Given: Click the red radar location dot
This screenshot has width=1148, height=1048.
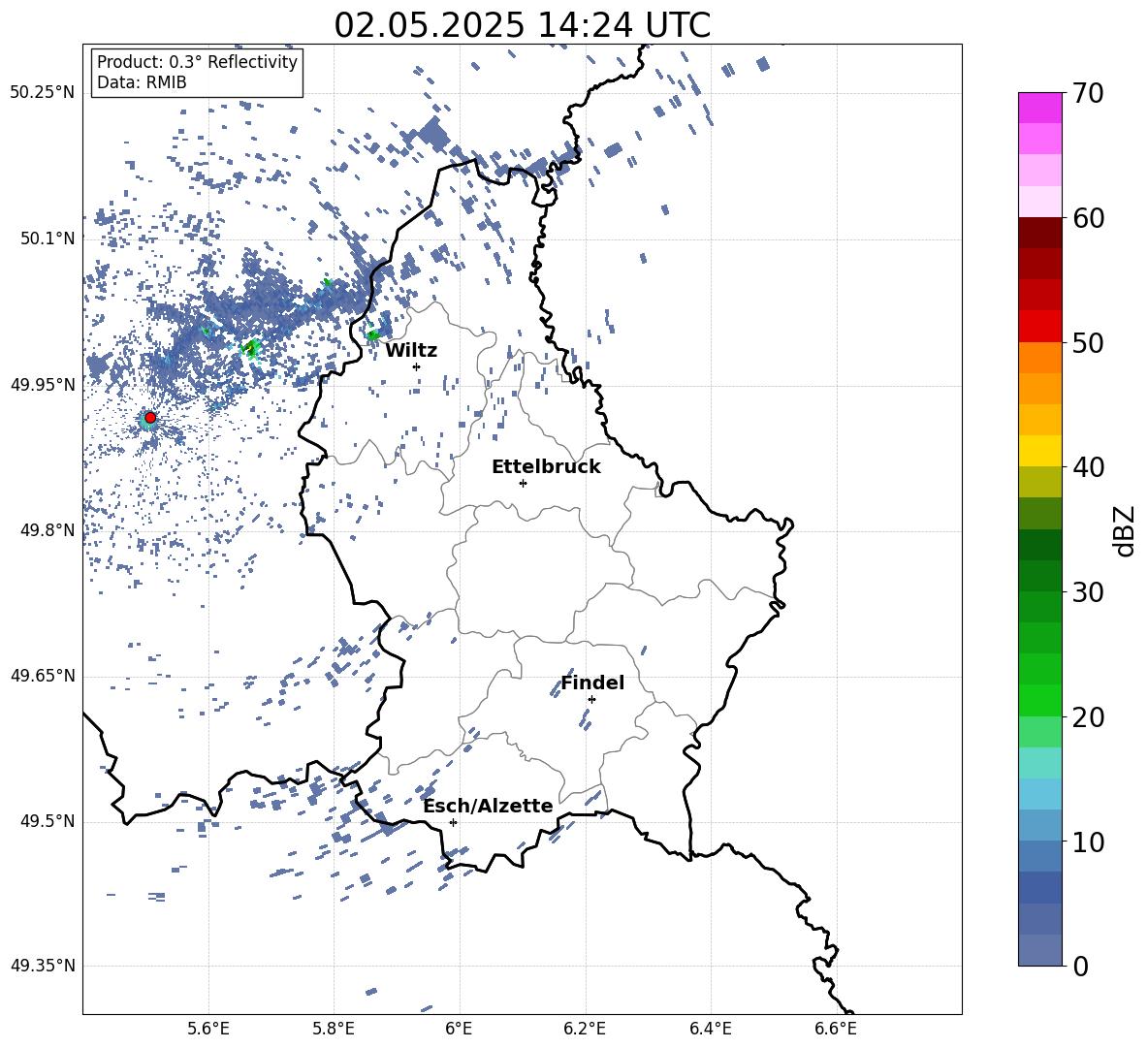Looking at the screenshot, I should click(x=150, y=417).
